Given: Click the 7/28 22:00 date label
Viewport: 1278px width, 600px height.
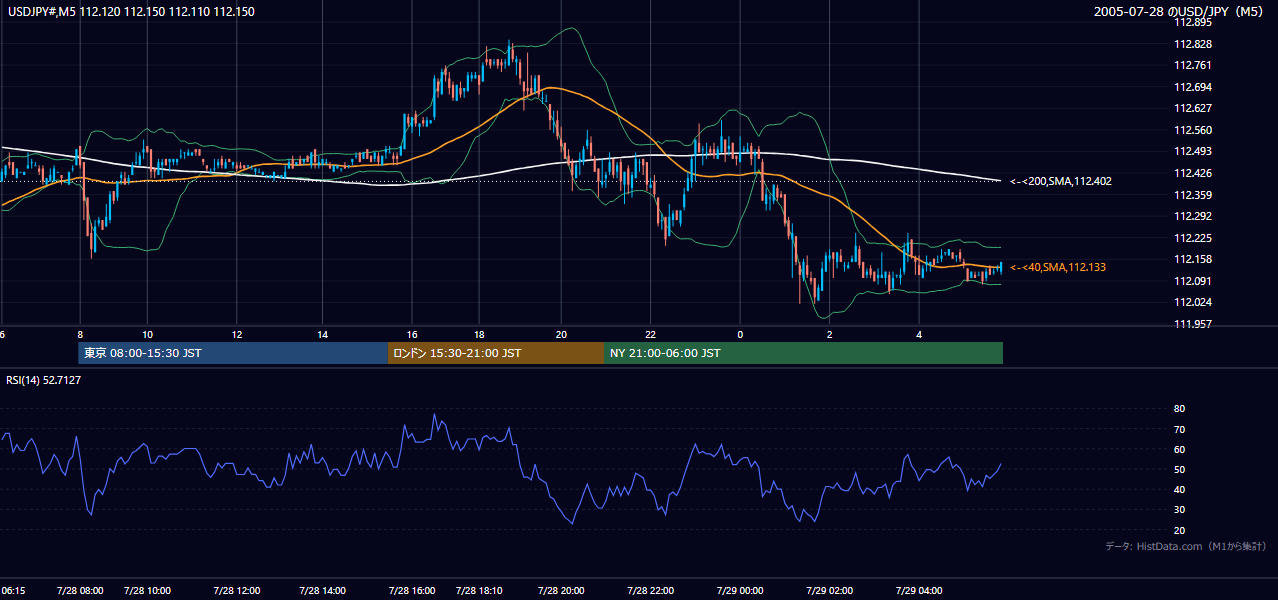Looking at the screenshot, I should coord(650,590).
